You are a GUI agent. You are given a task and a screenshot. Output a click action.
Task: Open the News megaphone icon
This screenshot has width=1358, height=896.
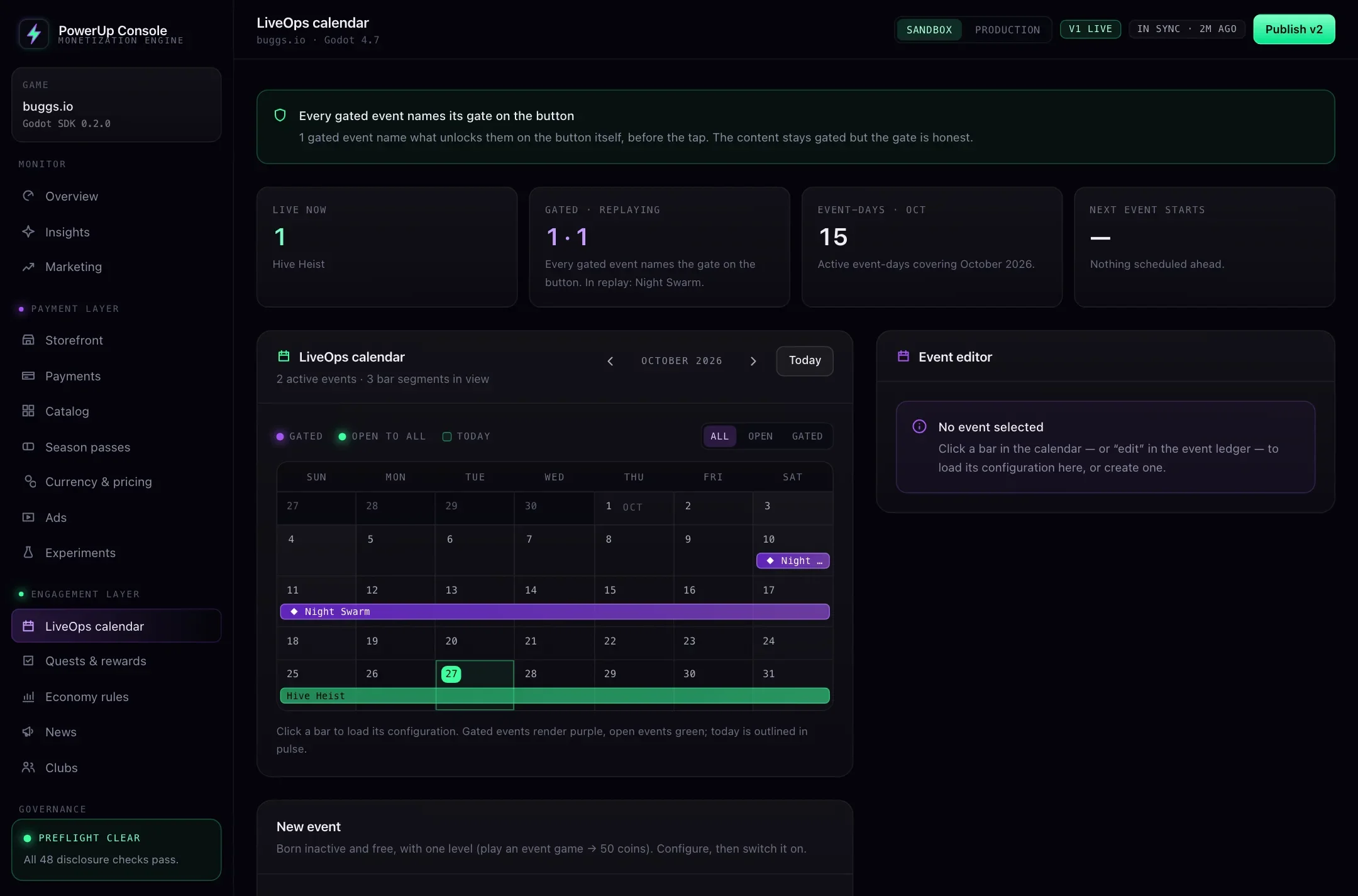28,732
